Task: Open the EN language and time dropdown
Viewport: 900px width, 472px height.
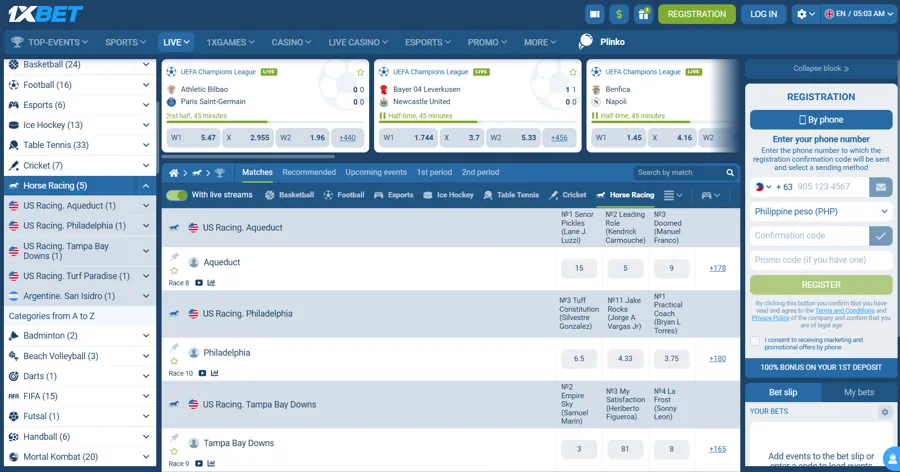Action: coord(856,14)
